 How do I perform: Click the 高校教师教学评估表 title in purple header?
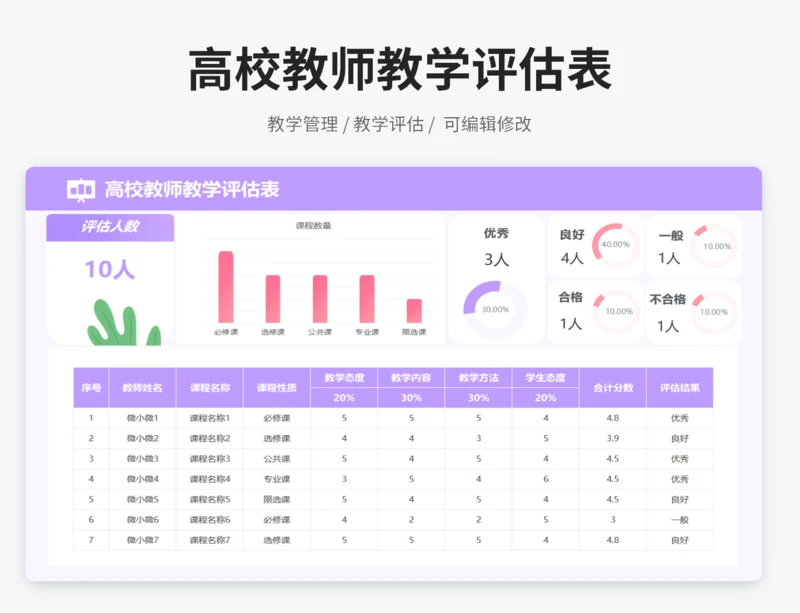click(x=192, y=189)
